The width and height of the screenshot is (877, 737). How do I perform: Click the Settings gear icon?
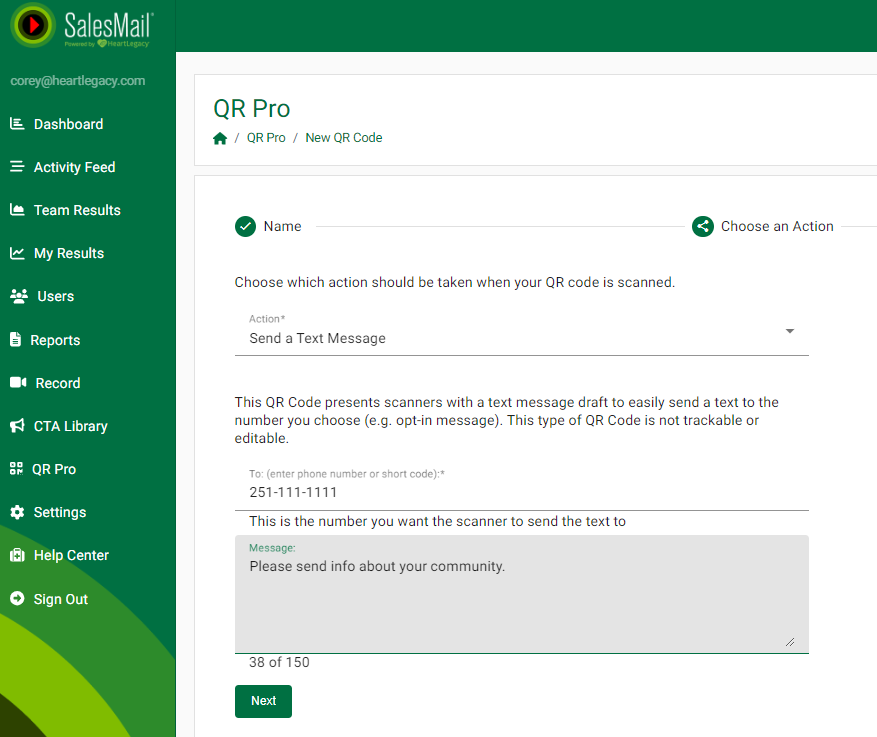coord(16,512)
